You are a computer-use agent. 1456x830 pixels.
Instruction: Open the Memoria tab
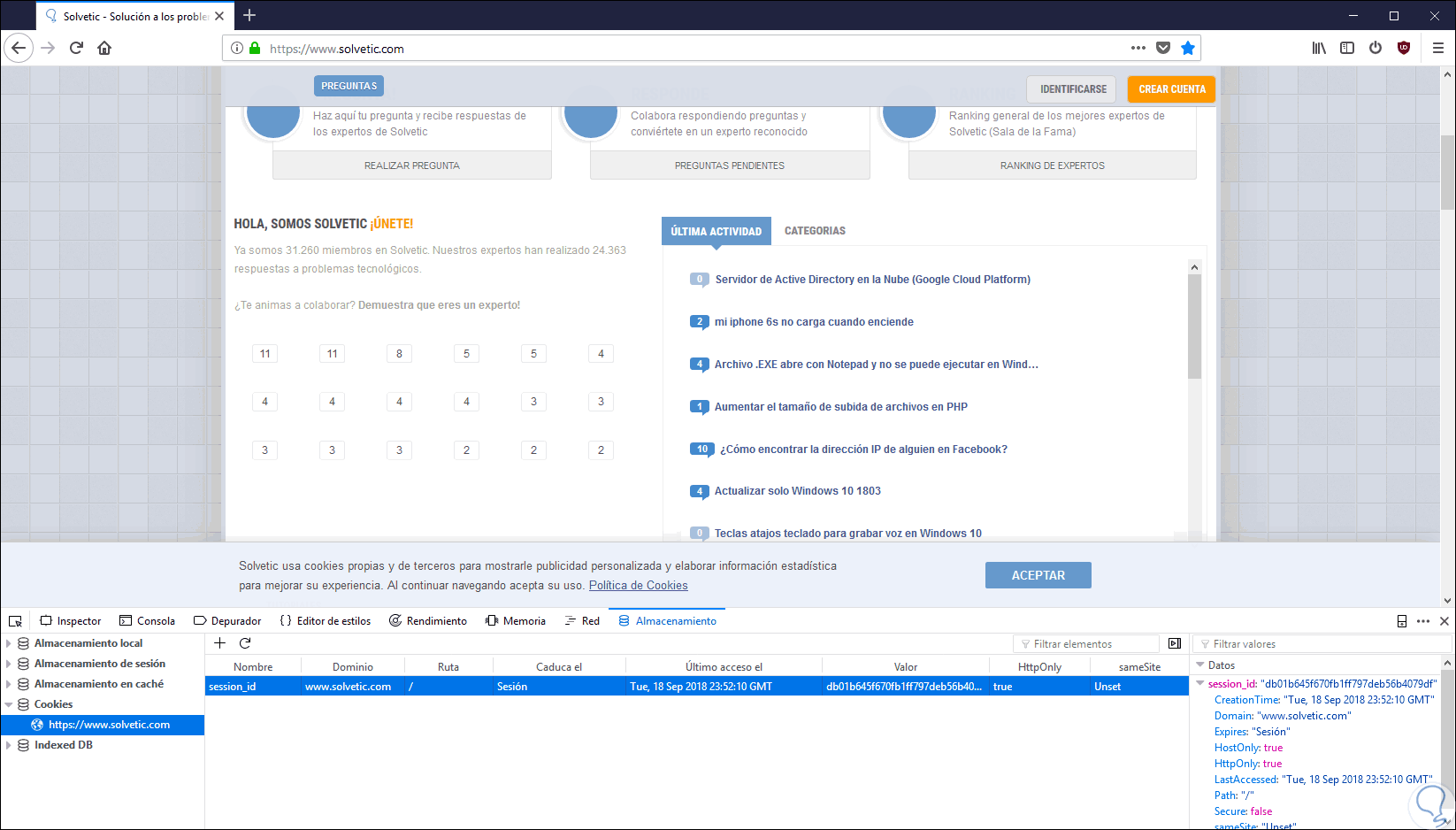click(x=516, y=621)
